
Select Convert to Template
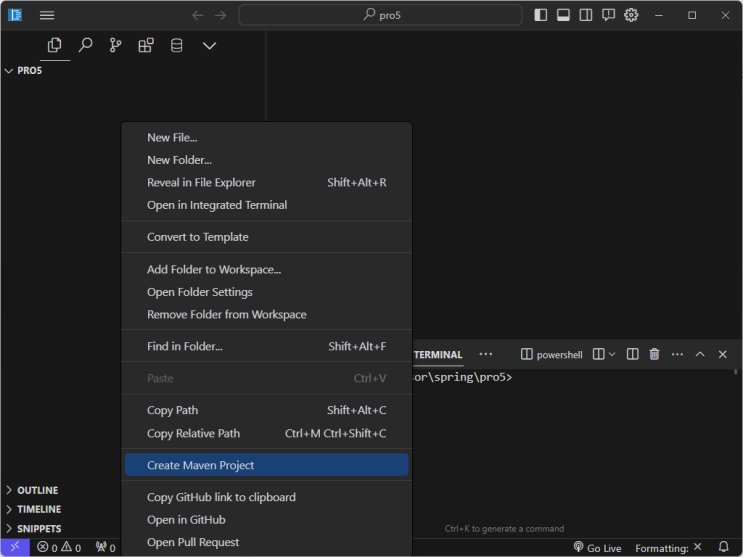pyautogui.click(x=267, y=237)
